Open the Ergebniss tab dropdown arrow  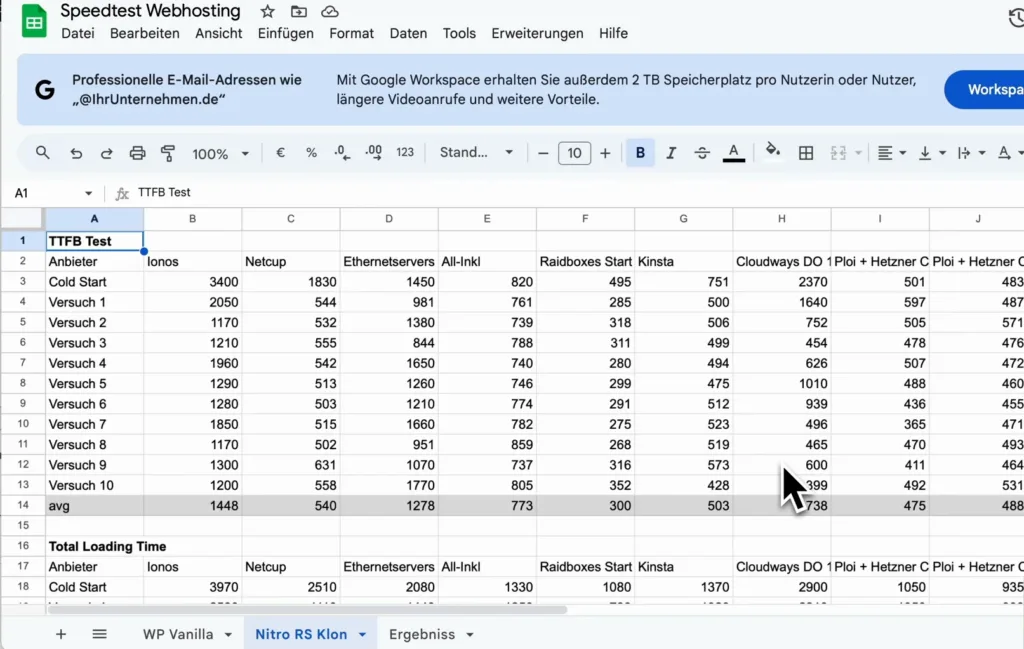point(470,635)
